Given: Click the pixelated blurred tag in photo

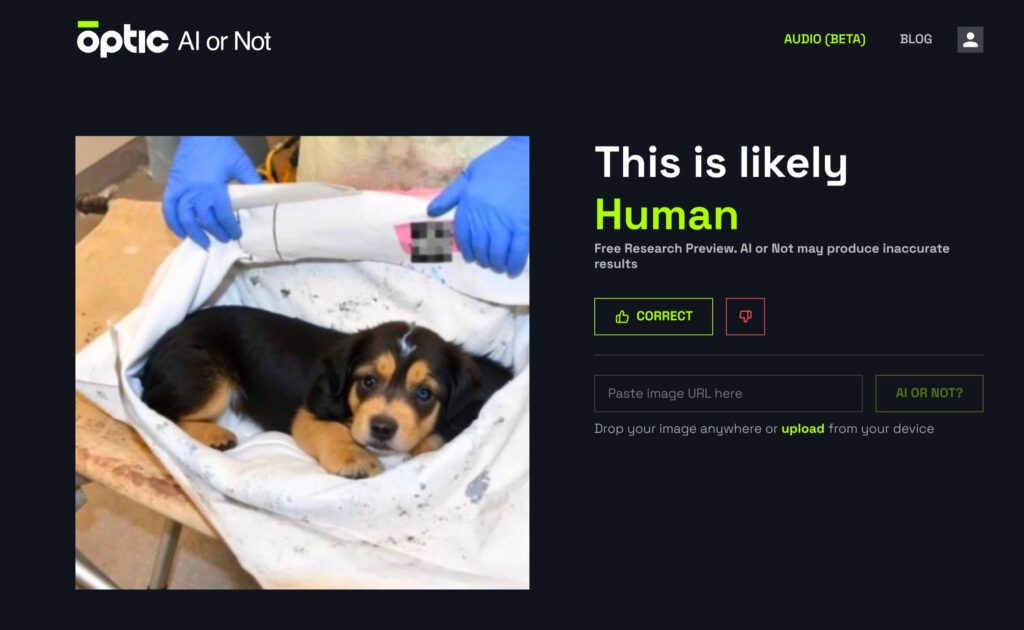Looking at the screenshot, I should click(x=431, y=242).
